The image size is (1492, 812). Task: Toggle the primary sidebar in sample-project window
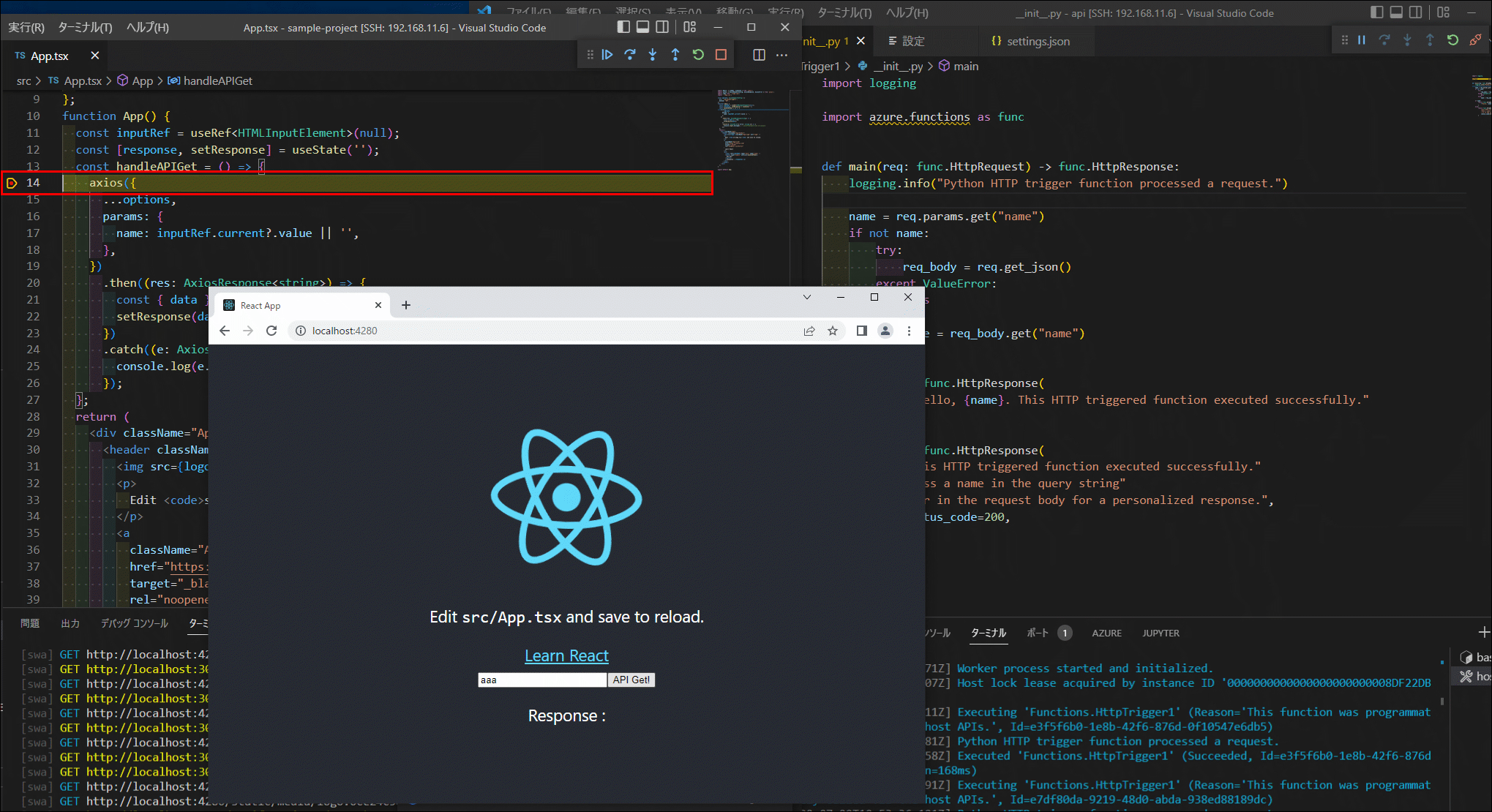[623, 27]
